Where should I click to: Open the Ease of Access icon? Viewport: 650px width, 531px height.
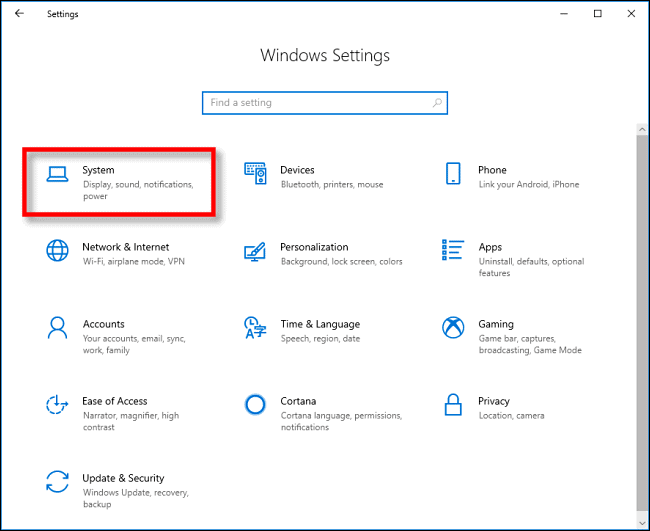pos(57,404)
